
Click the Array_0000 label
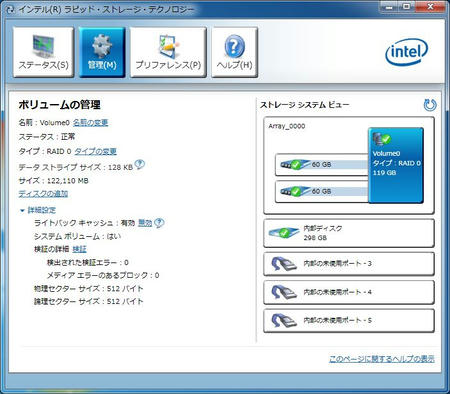(287, 126)
